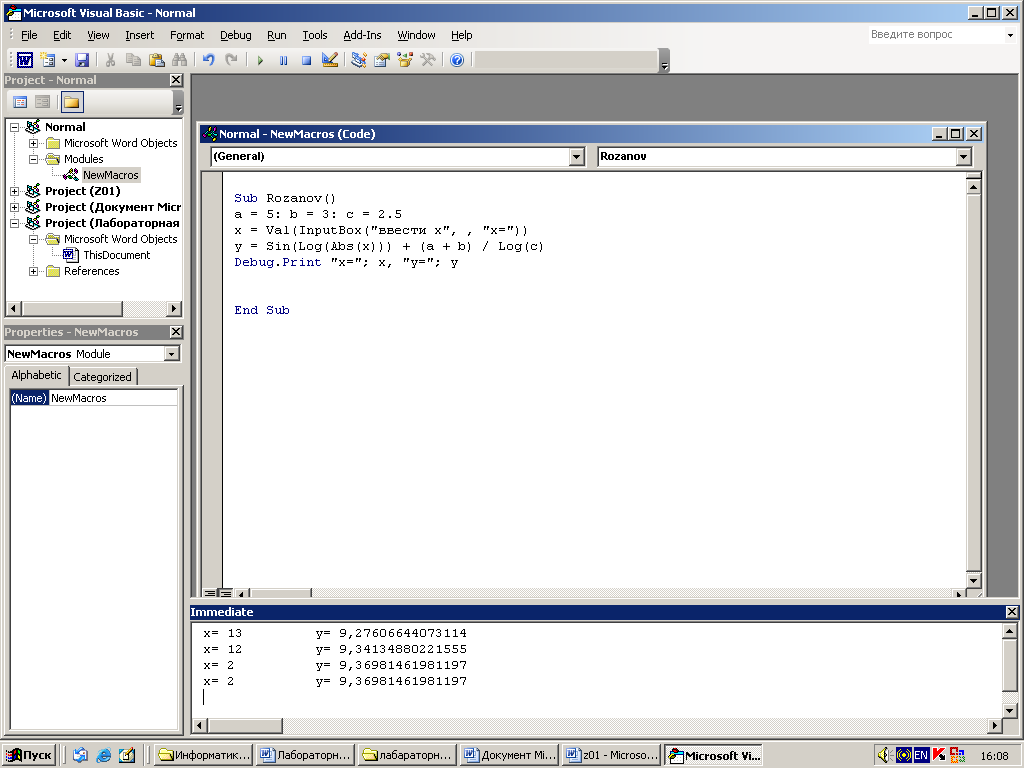Click the Paste clipboard icon

[157, 60]
